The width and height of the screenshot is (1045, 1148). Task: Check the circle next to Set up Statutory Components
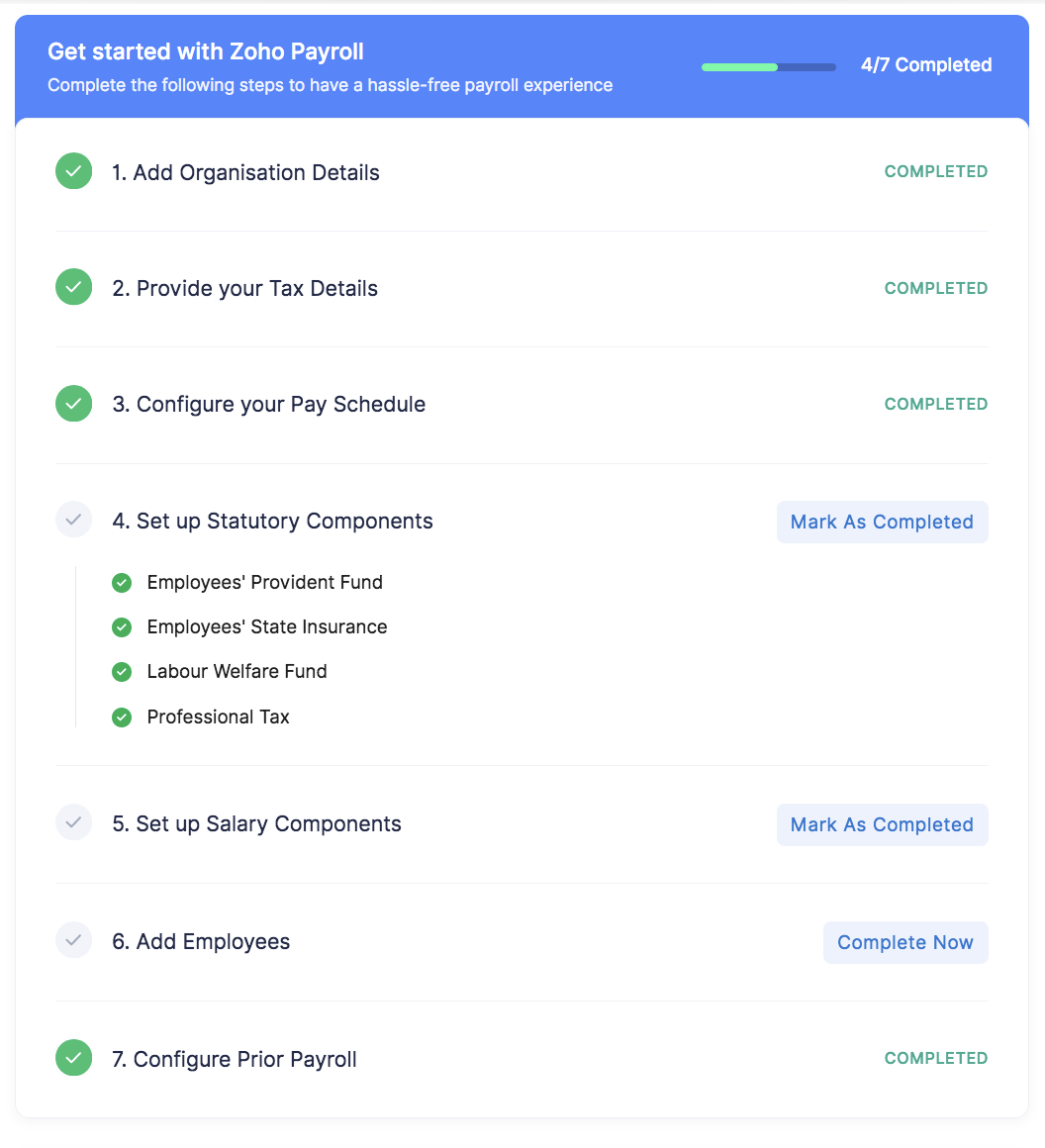click(x=73, y=520)
